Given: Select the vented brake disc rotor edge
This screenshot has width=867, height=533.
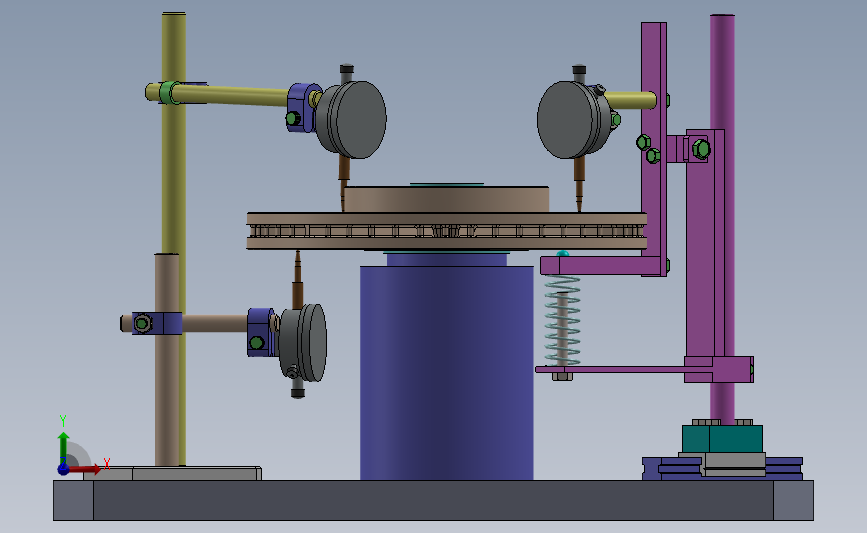Looking at the screenshot, I should (x=447, y=231).
